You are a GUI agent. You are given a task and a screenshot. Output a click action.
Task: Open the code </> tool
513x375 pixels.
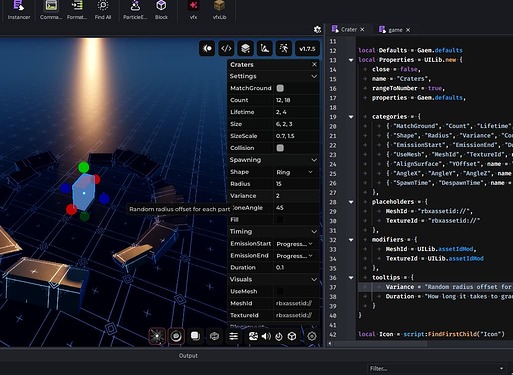[226, 49]
